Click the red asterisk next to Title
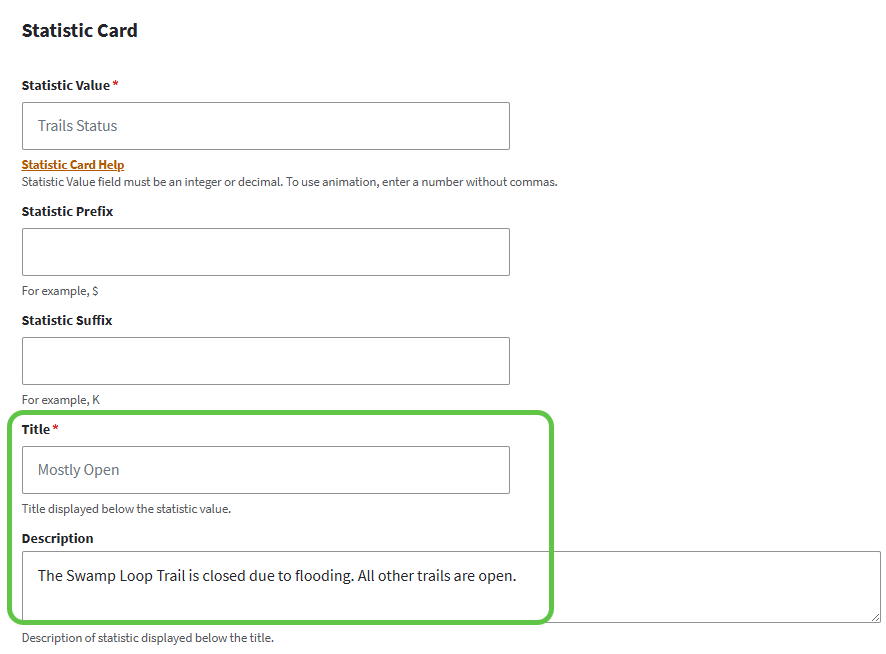 click(55, 428)
